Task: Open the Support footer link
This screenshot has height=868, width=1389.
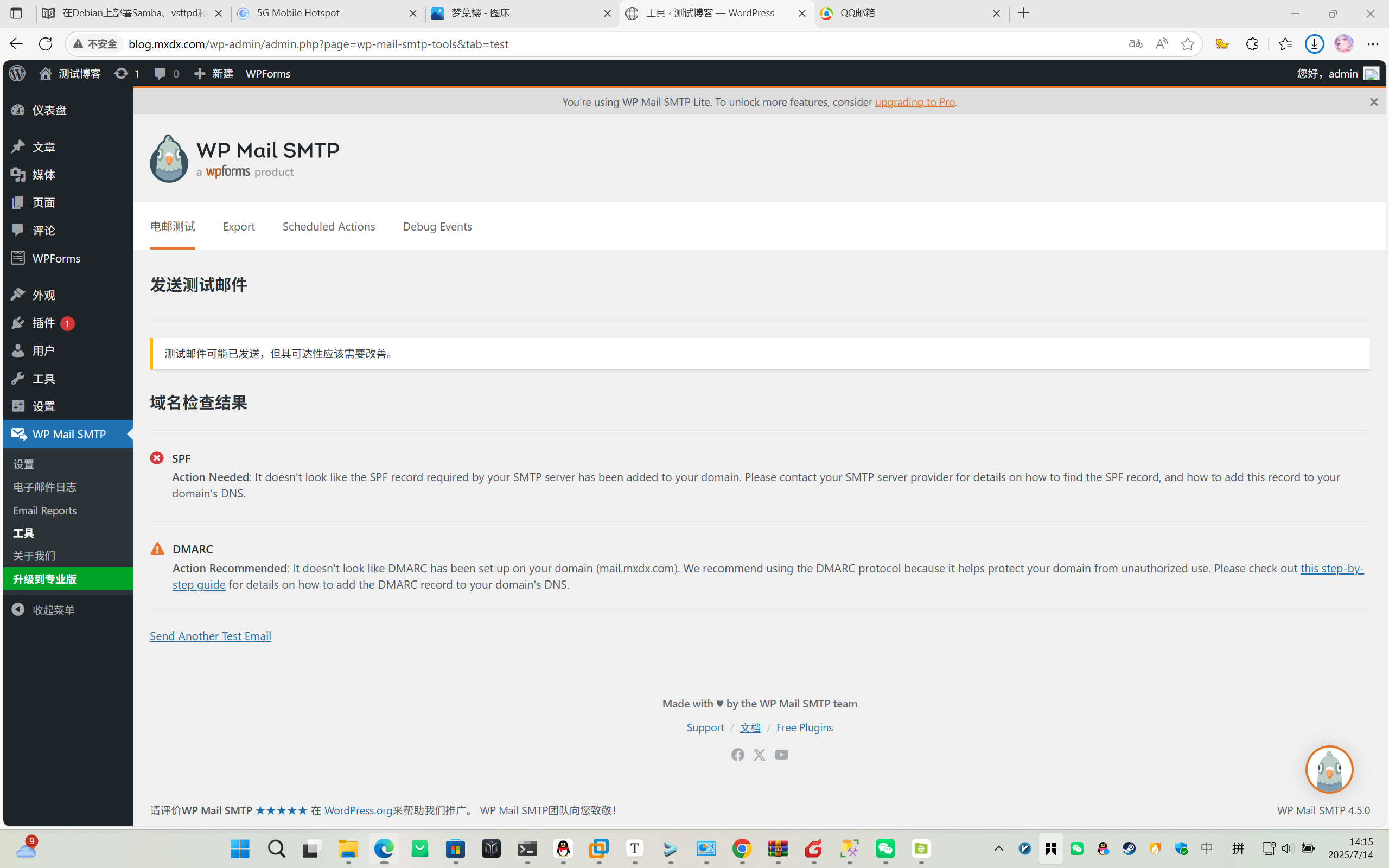Action: [705, 727]
